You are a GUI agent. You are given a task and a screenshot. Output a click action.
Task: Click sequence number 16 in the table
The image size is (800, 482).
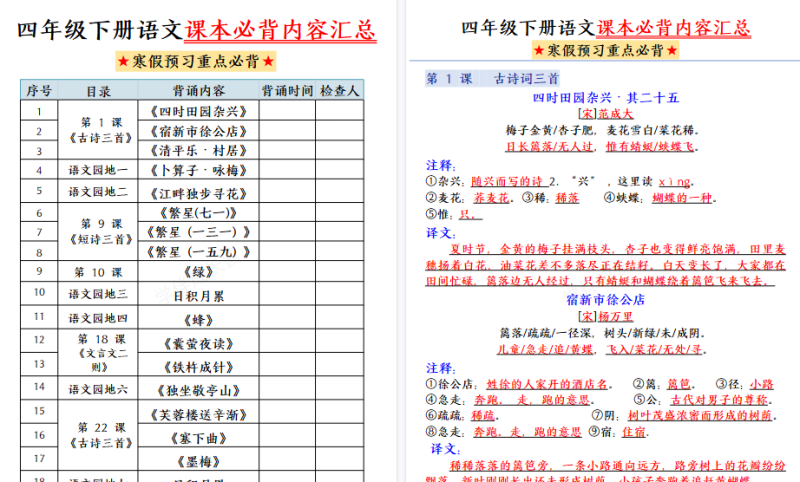click(39, 435)
